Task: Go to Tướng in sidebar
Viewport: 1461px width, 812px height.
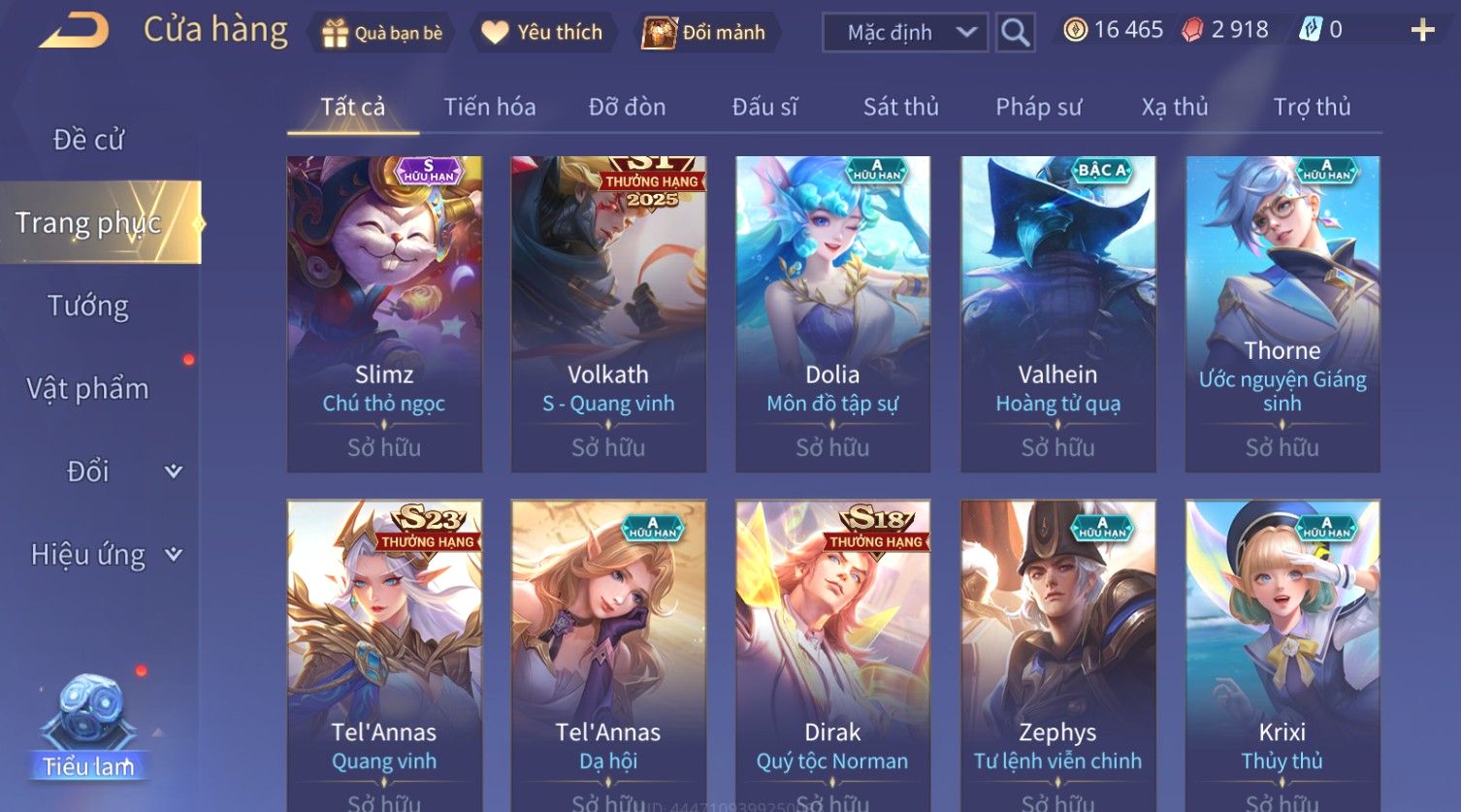Action: [88, 306]
